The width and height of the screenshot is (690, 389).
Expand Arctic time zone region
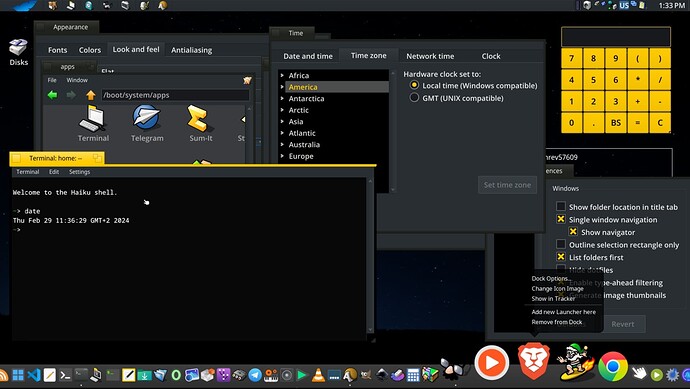(282, 110)
